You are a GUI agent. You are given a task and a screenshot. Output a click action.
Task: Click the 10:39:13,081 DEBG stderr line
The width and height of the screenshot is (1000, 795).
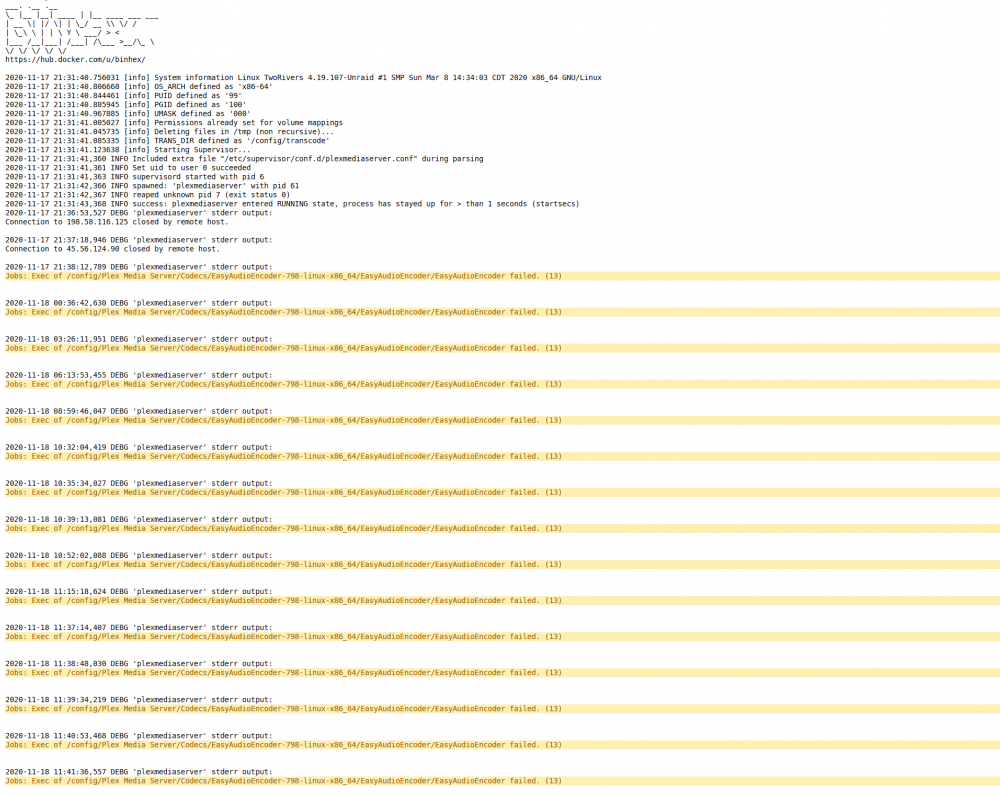pyautogui.click(x=138, y=519)
